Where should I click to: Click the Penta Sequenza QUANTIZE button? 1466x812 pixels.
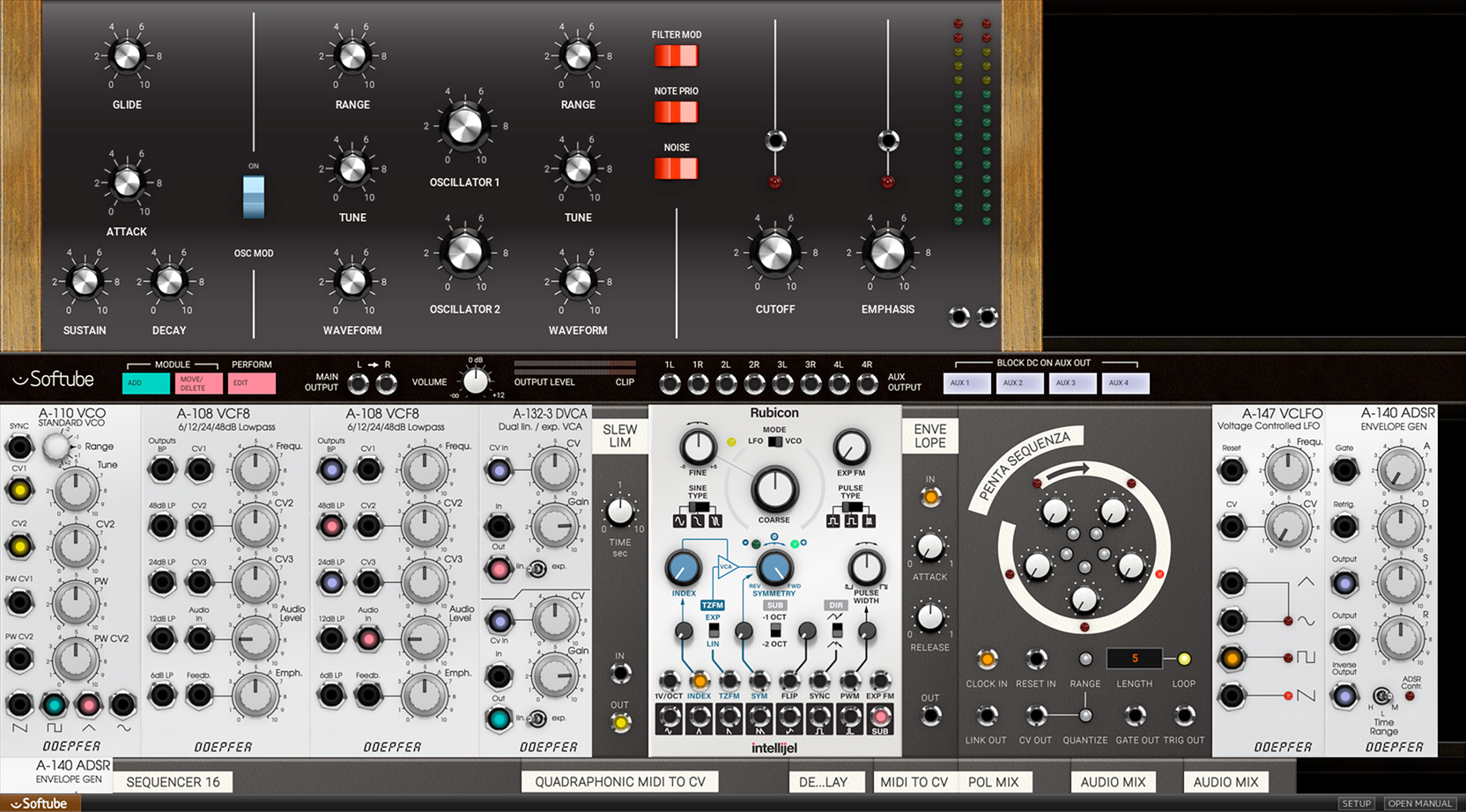point(1085,715)
